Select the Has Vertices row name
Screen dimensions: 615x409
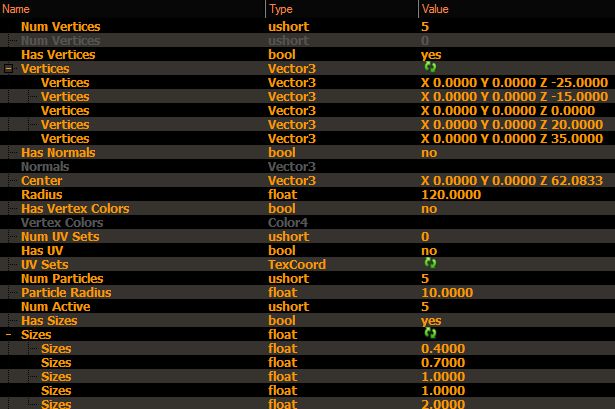(x=58, y=55)
